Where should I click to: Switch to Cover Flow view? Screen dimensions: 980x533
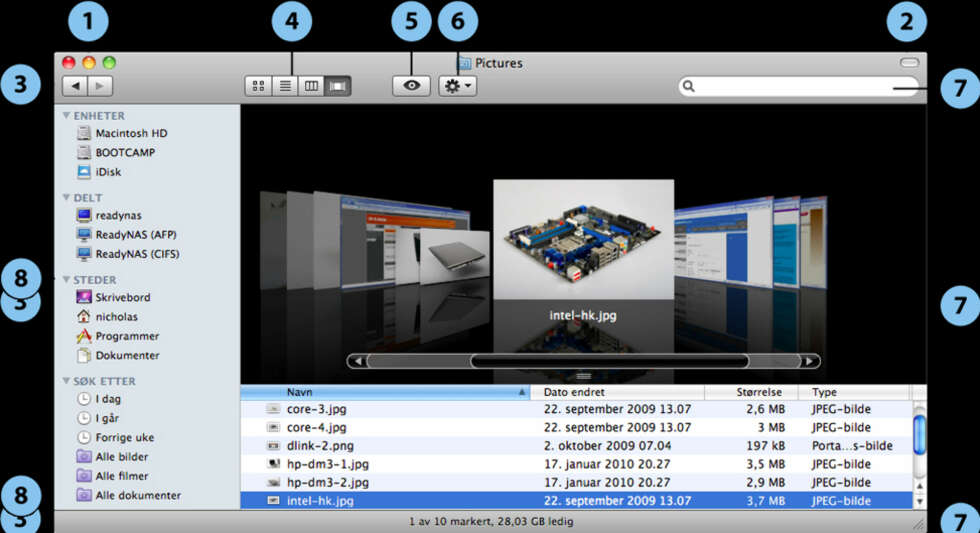coord(338,86)
